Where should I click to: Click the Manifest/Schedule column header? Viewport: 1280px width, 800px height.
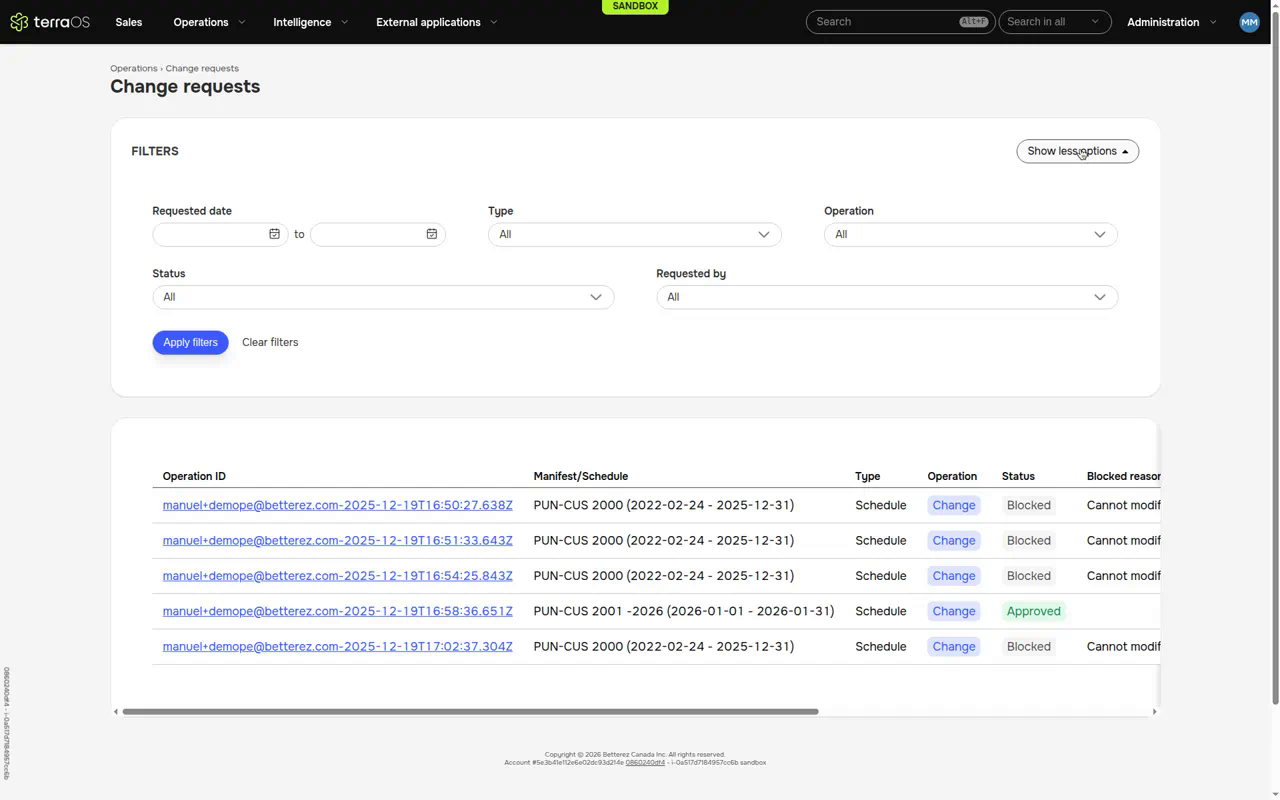(x=581, y=476)
